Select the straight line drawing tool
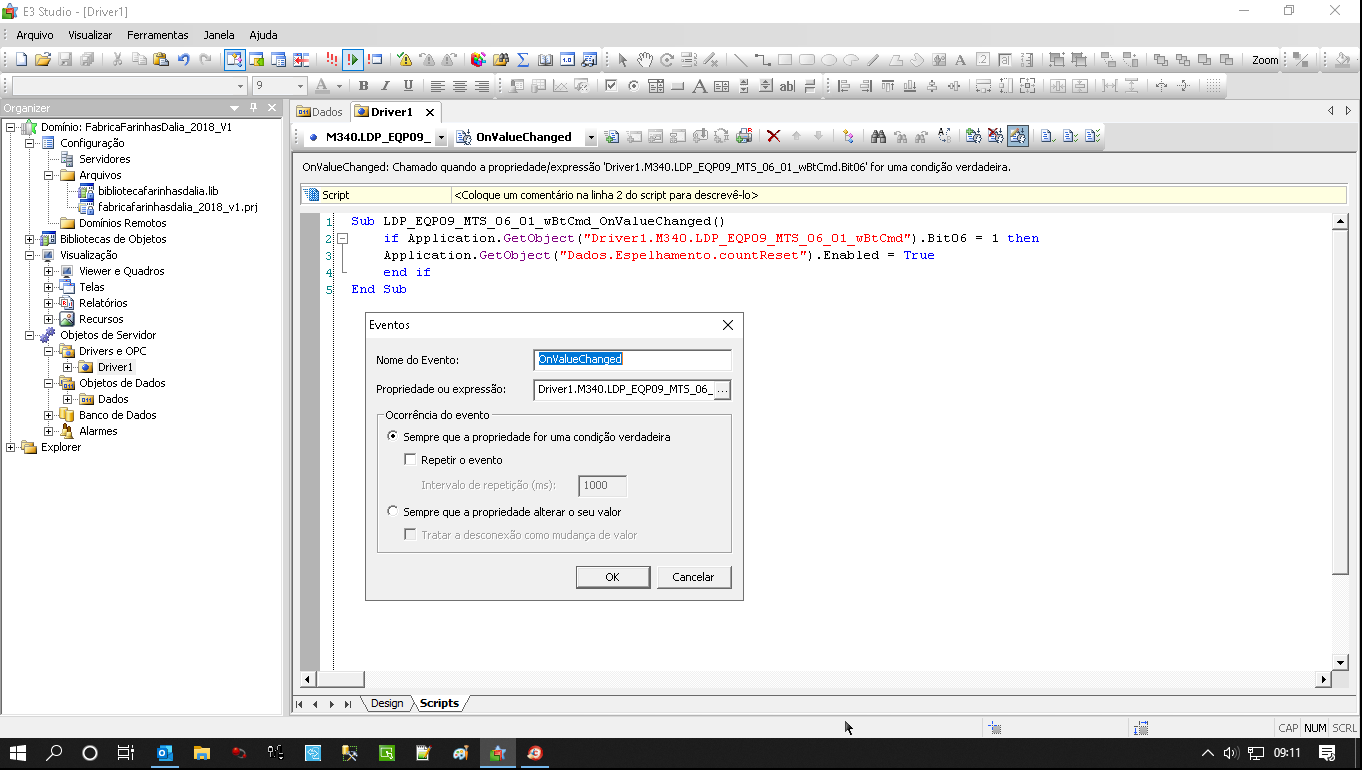 pyautogui.click(x=740, y=60)
